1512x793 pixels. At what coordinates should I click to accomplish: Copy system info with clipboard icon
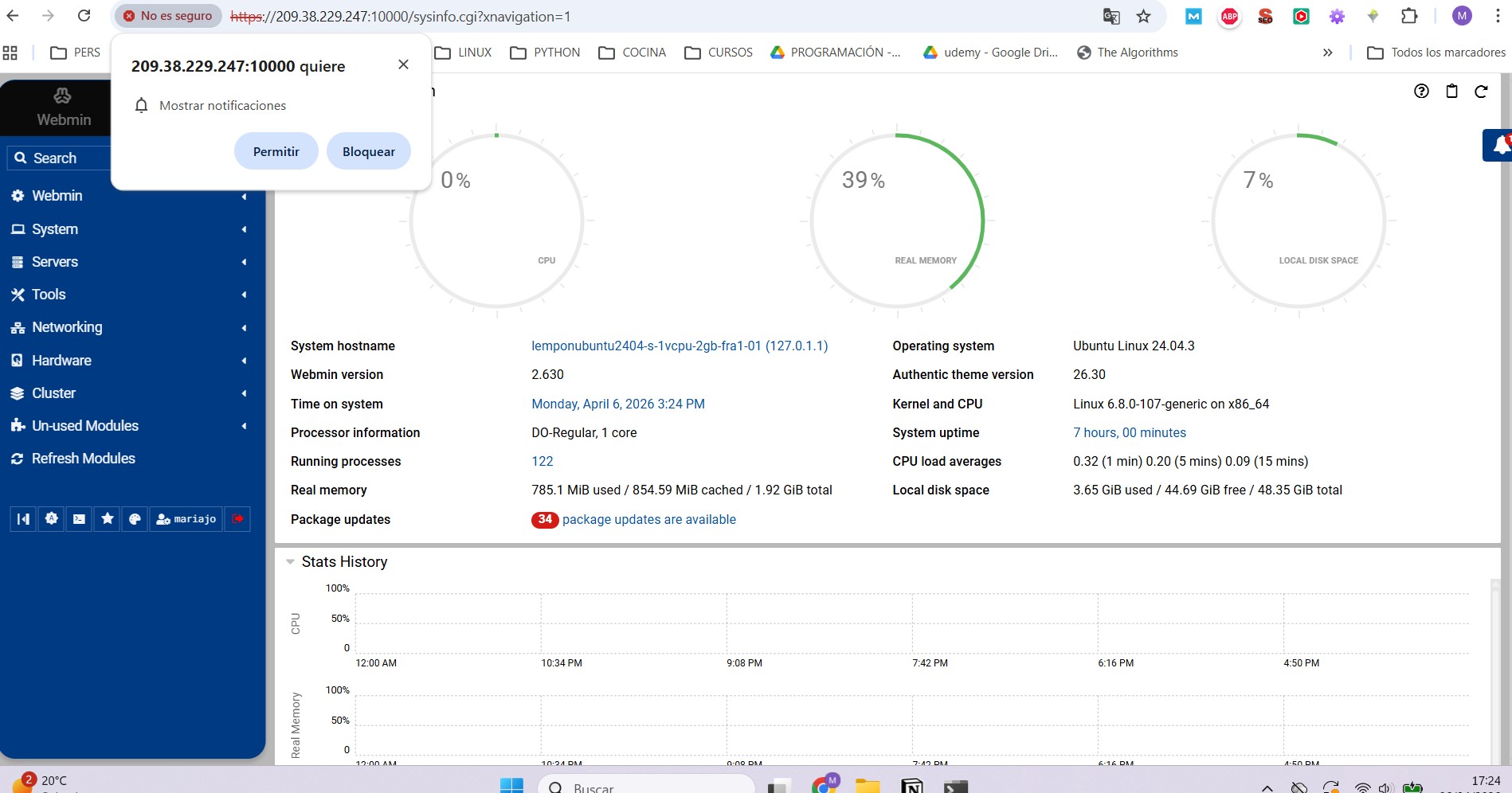point(1451,92)
